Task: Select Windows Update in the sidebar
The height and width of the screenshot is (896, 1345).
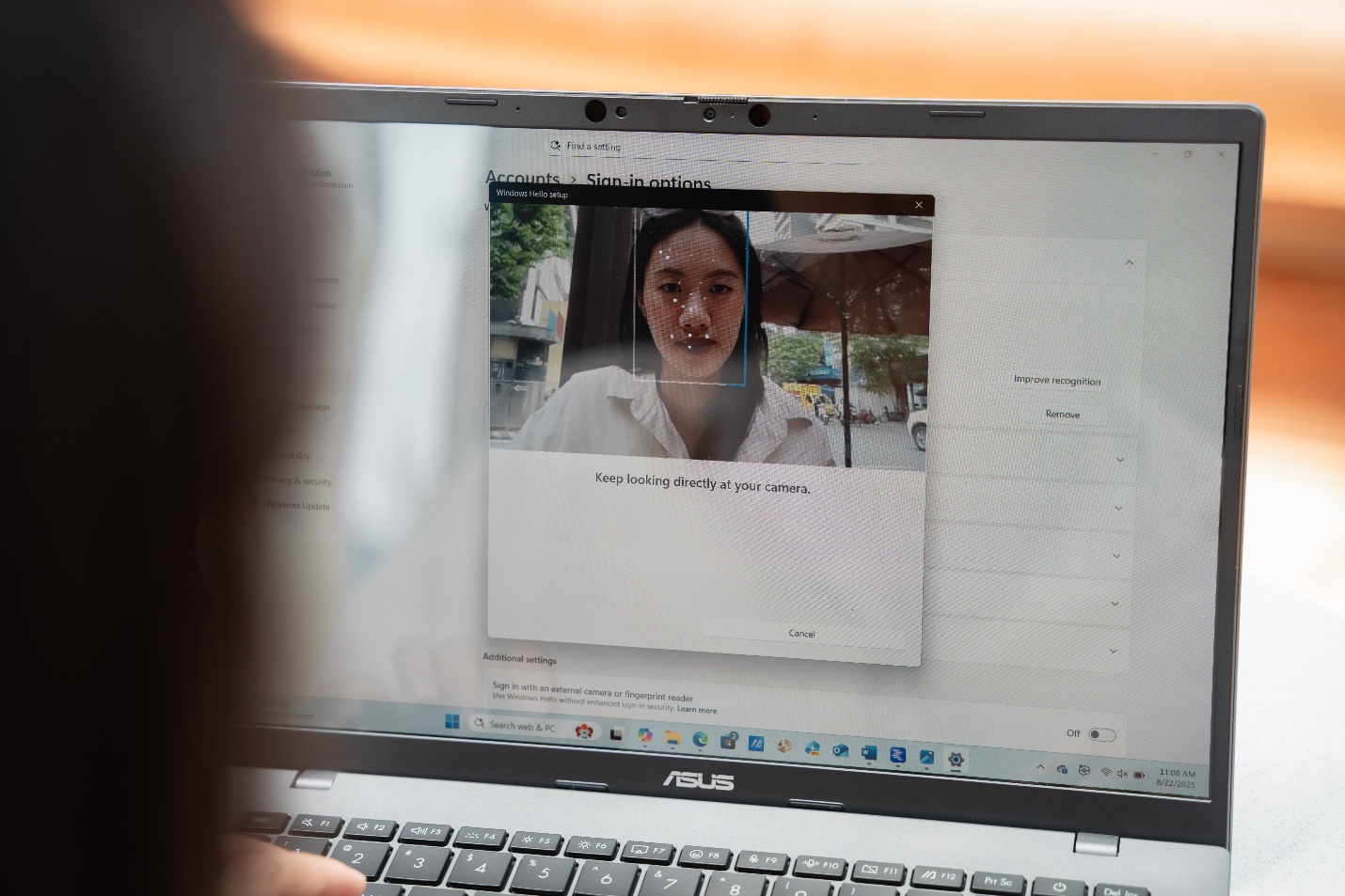Action: 296,507
